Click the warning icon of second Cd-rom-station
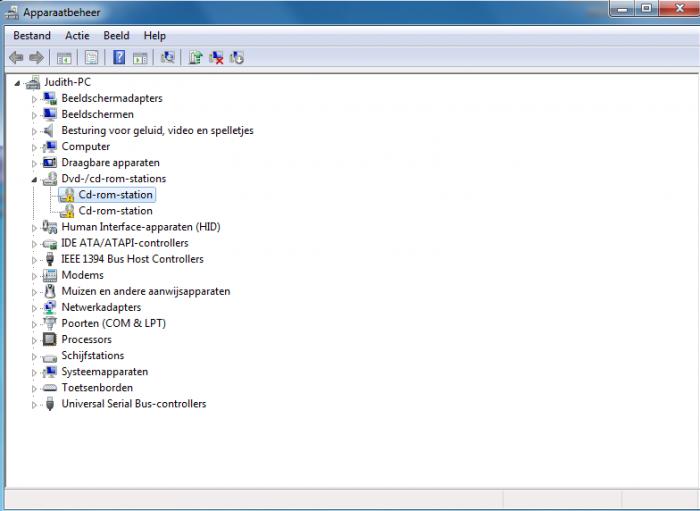700x511 pixels. 67,211
